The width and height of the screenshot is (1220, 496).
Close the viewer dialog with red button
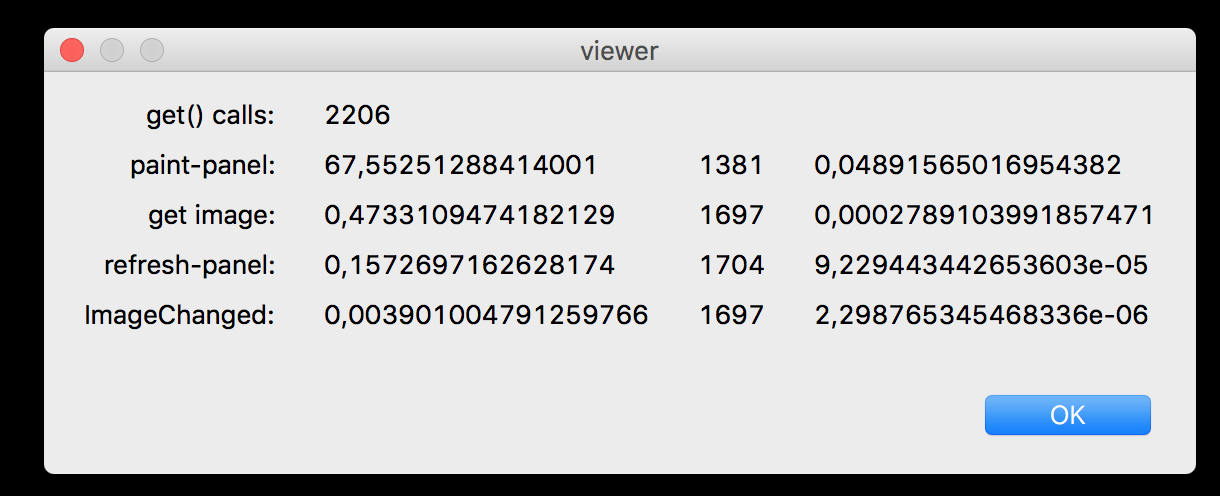tap(72, 50)
